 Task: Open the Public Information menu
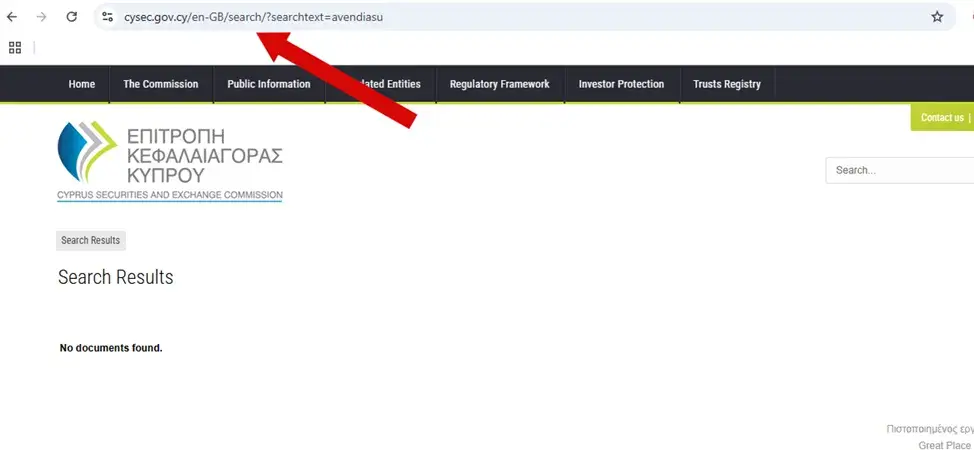[268, 84]
